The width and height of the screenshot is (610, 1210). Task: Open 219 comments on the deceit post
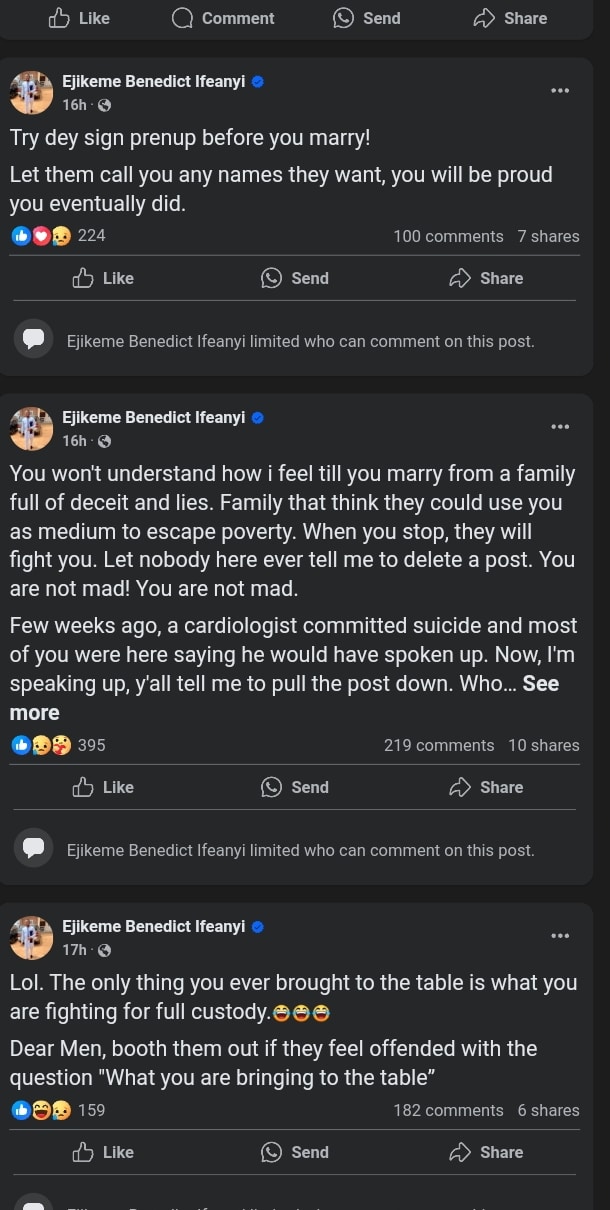(x=438, y=745)
